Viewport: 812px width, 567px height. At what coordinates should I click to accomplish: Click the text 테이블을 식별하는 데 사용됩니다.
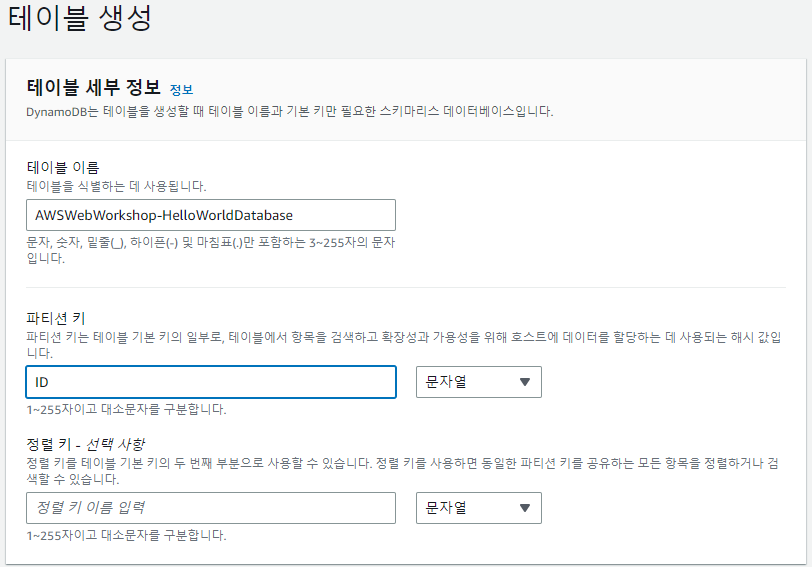click(x=116, y=186)
